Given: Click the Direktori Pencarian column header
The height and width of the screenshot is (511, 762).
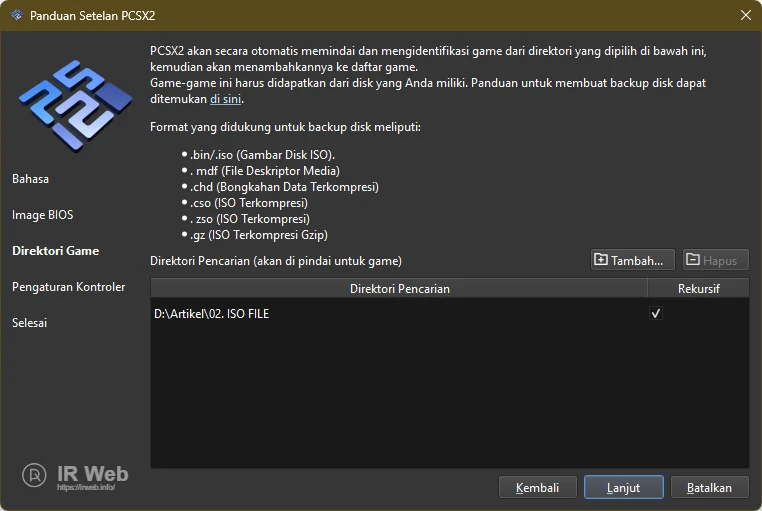Looking at the screenshot, I should (399, 289).
